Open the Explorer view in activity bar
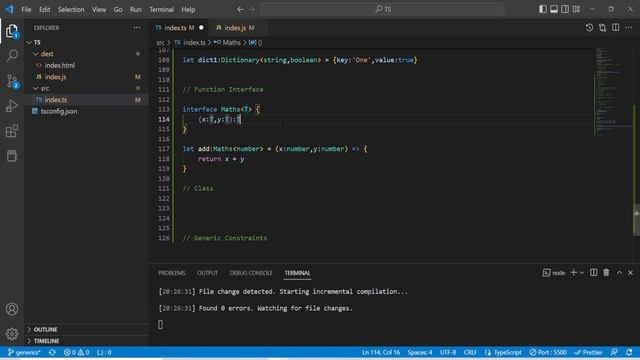 [12, 31]
